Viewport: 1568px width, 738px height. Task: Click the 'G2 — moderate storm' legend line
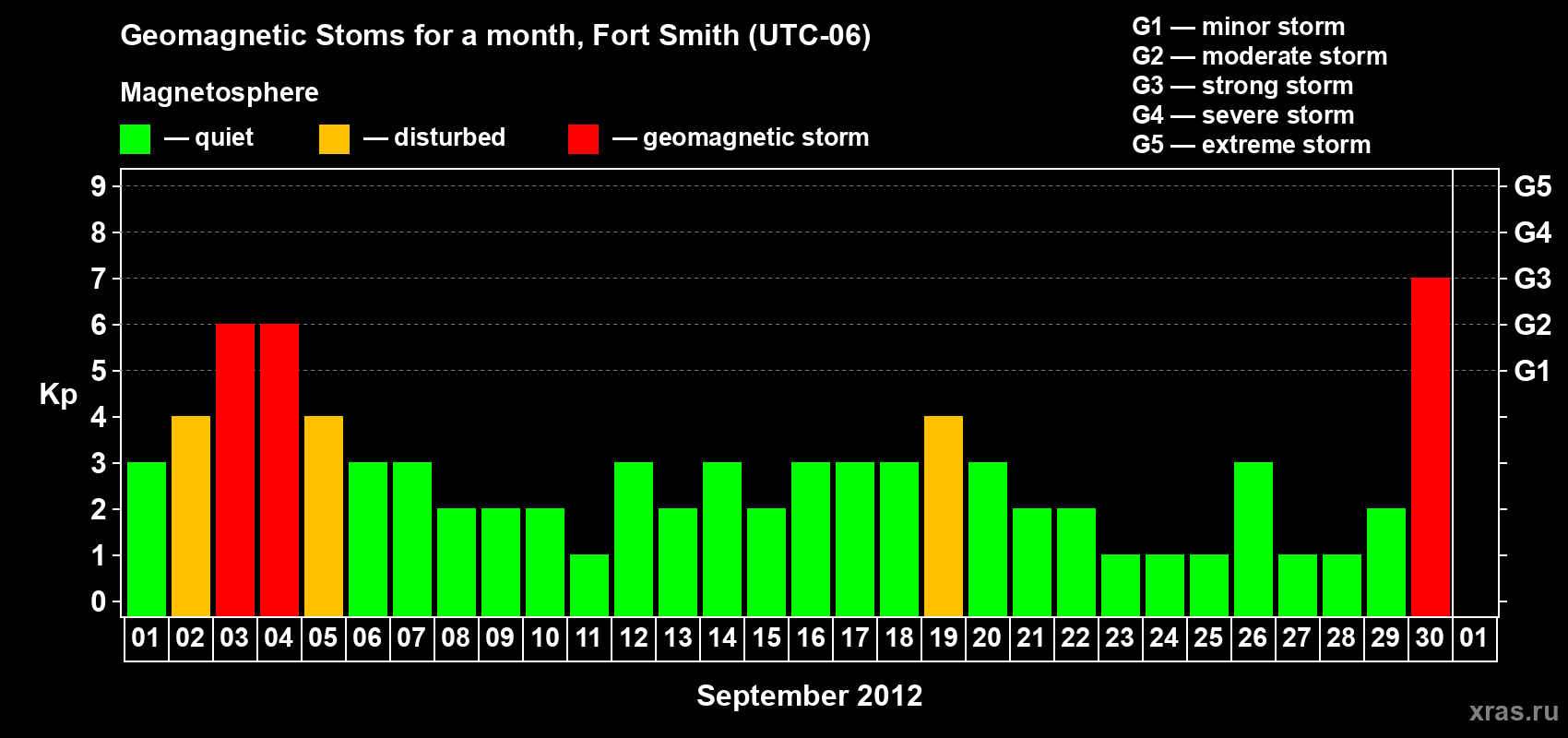(x=1259, y=56)
